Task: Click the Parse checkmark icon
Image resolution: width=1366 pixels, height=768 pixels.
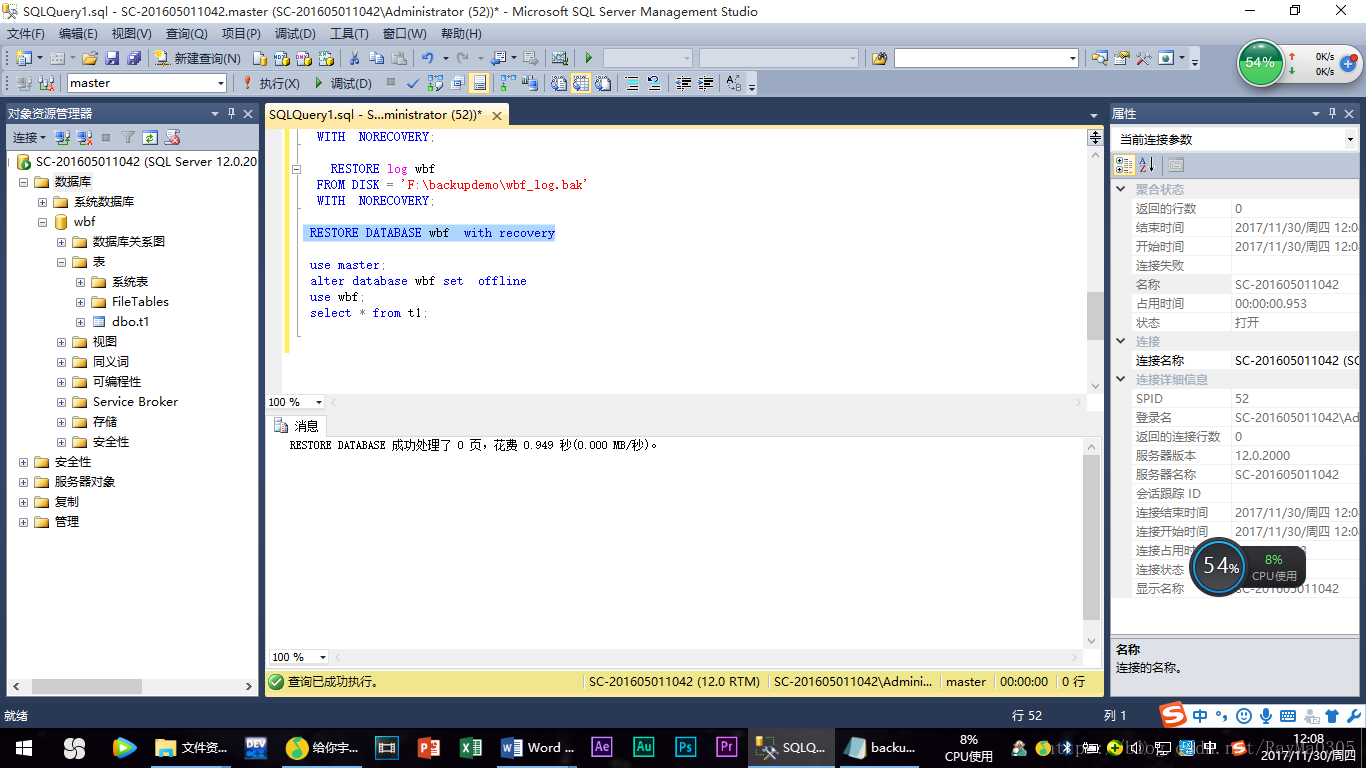Action: (x=412, y=83)
